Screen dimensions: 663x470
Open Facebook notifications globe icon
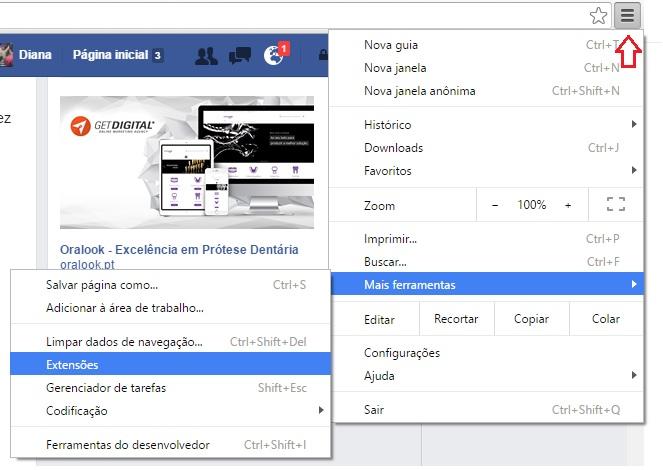click(274, 56)
